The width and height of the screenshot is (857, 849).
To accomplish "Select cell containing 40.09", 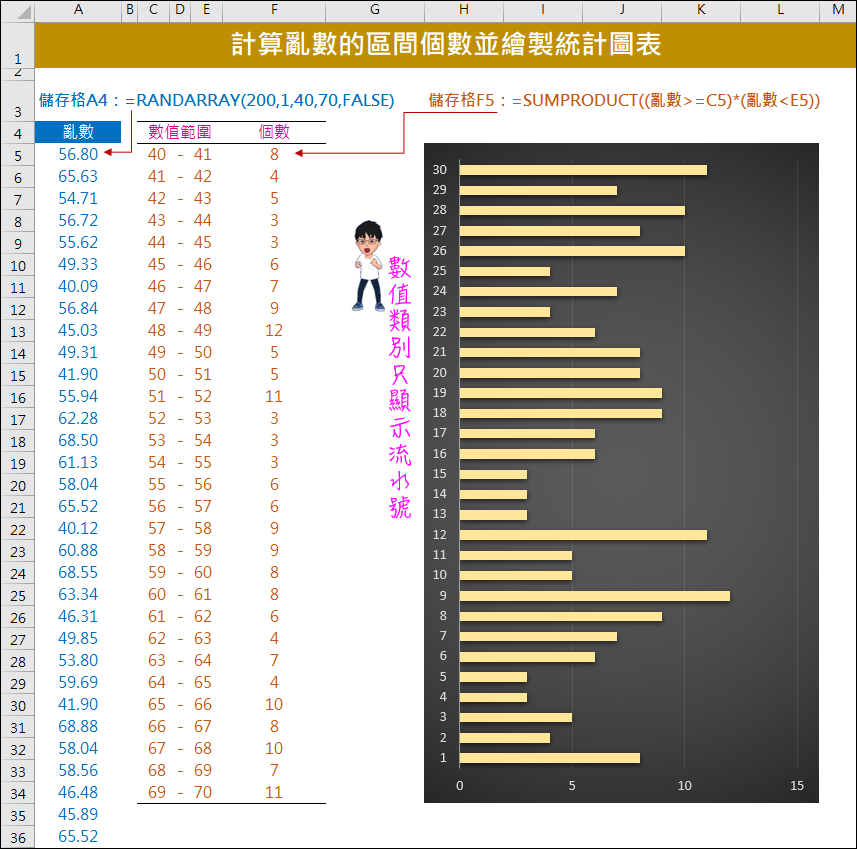I will click(x=78, y=286).
